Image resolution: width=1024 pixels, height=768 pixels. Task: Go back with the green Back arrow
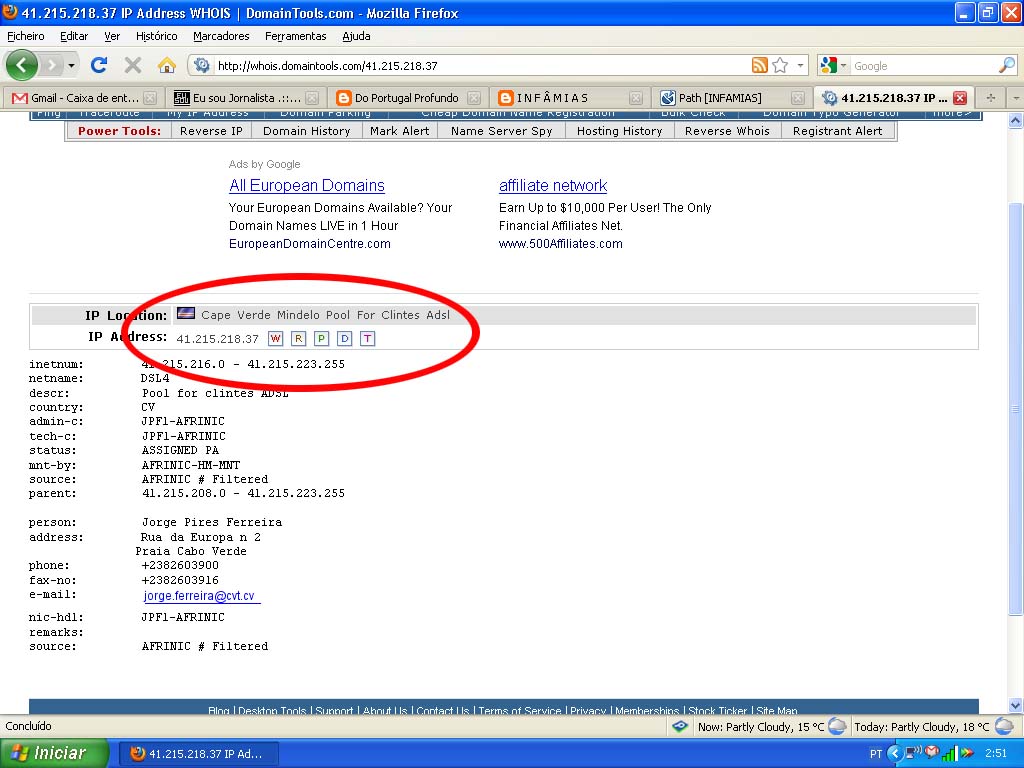point(22,65)
